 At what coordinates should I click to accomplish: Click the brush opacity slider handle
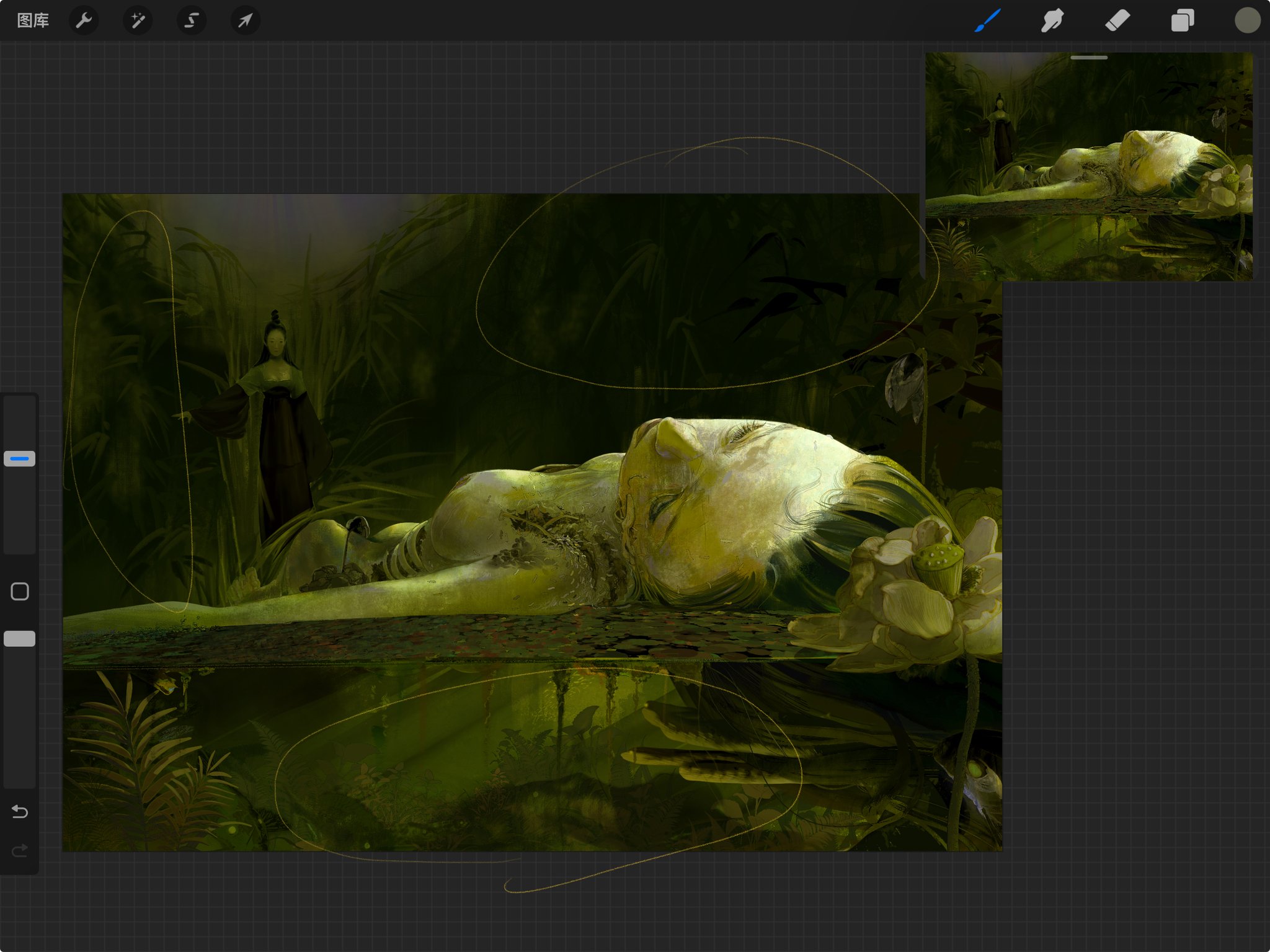pos(20,639)
